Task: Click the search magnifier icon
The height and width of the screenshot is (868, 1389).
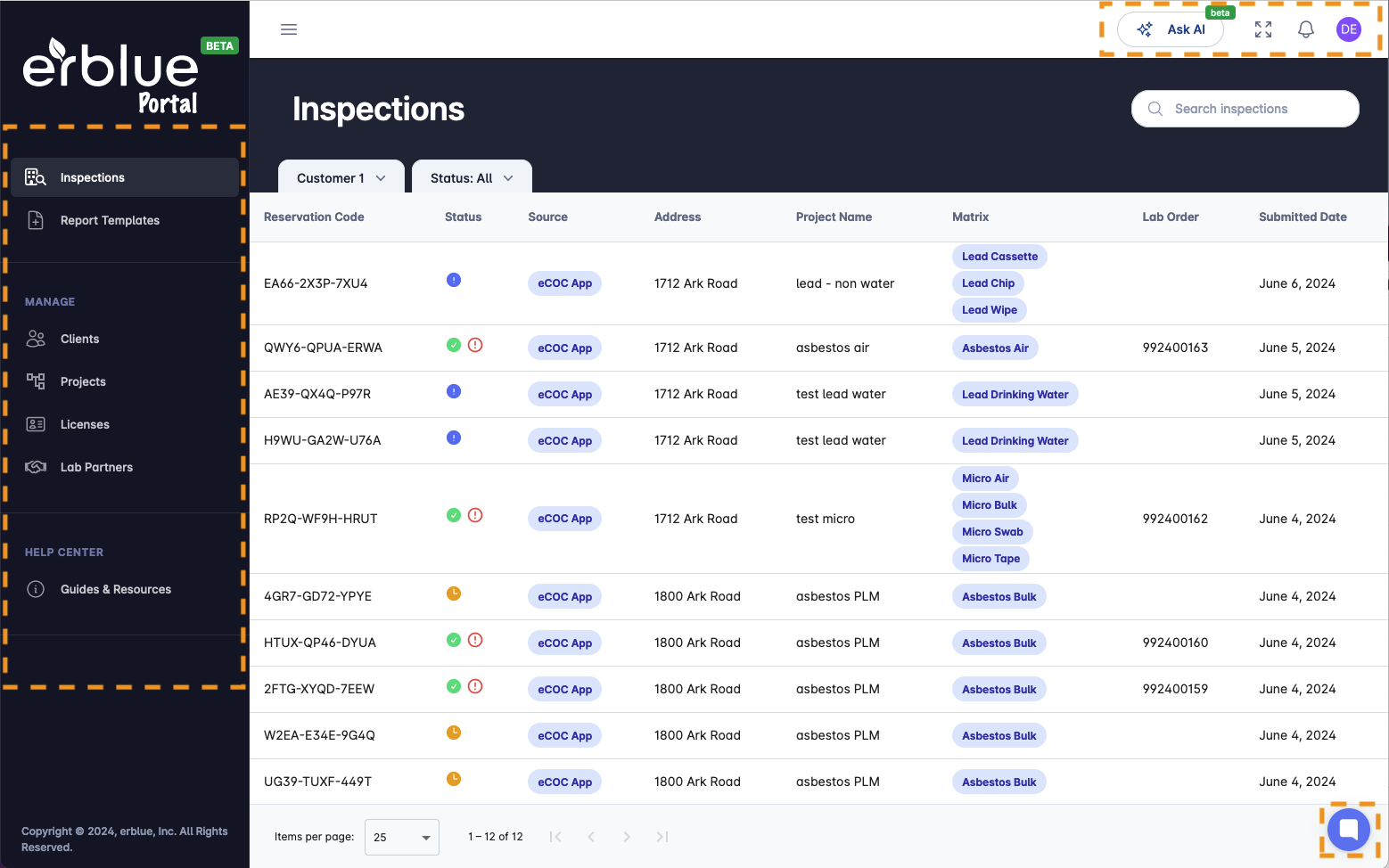Action: pos(1155,109)
